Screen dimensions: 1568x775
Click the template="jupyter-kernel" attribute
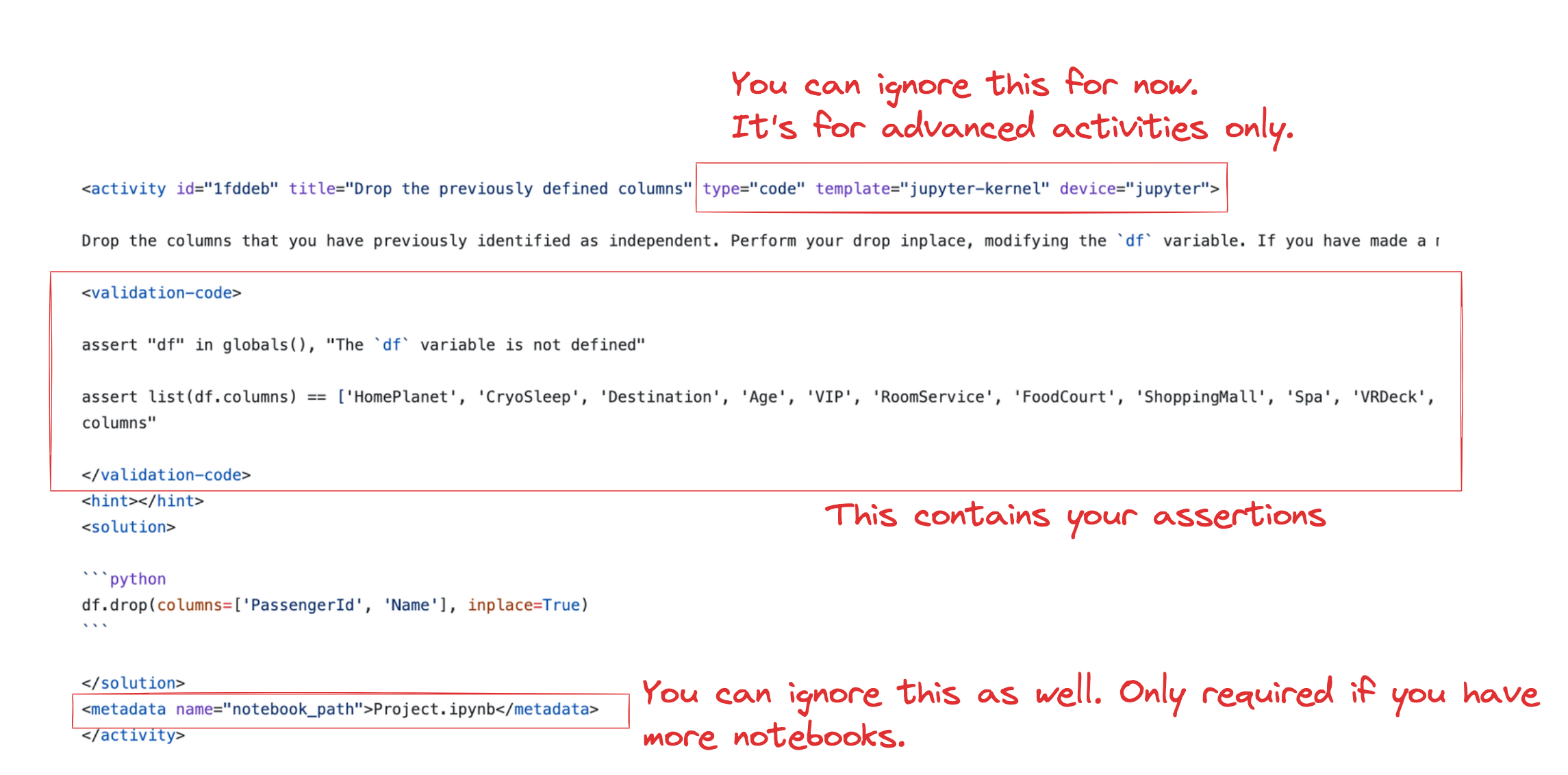tap(933, 189)
